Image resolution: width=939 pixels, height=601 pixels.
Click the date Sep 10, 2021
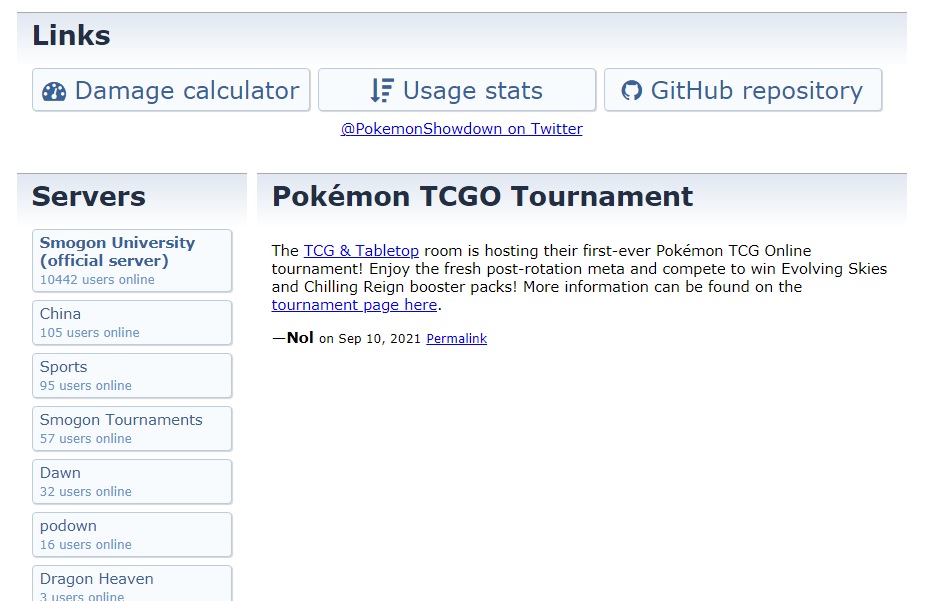[x=380, y=339]
